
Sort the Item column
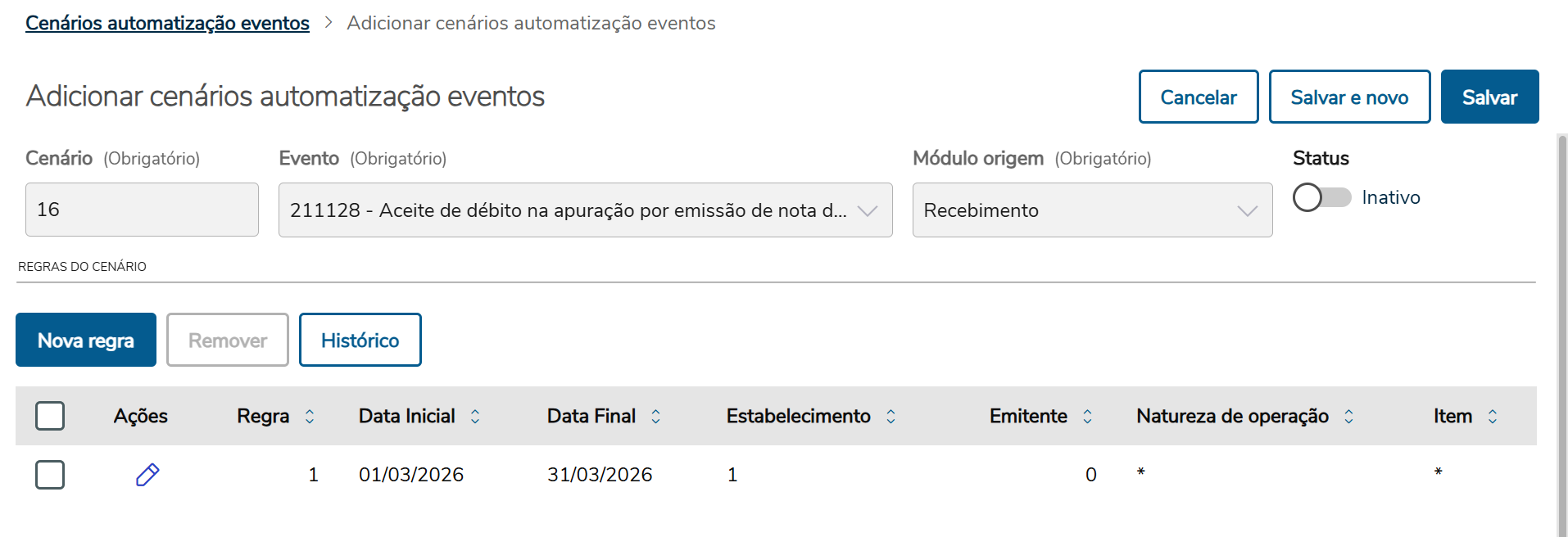point(1493,416)
